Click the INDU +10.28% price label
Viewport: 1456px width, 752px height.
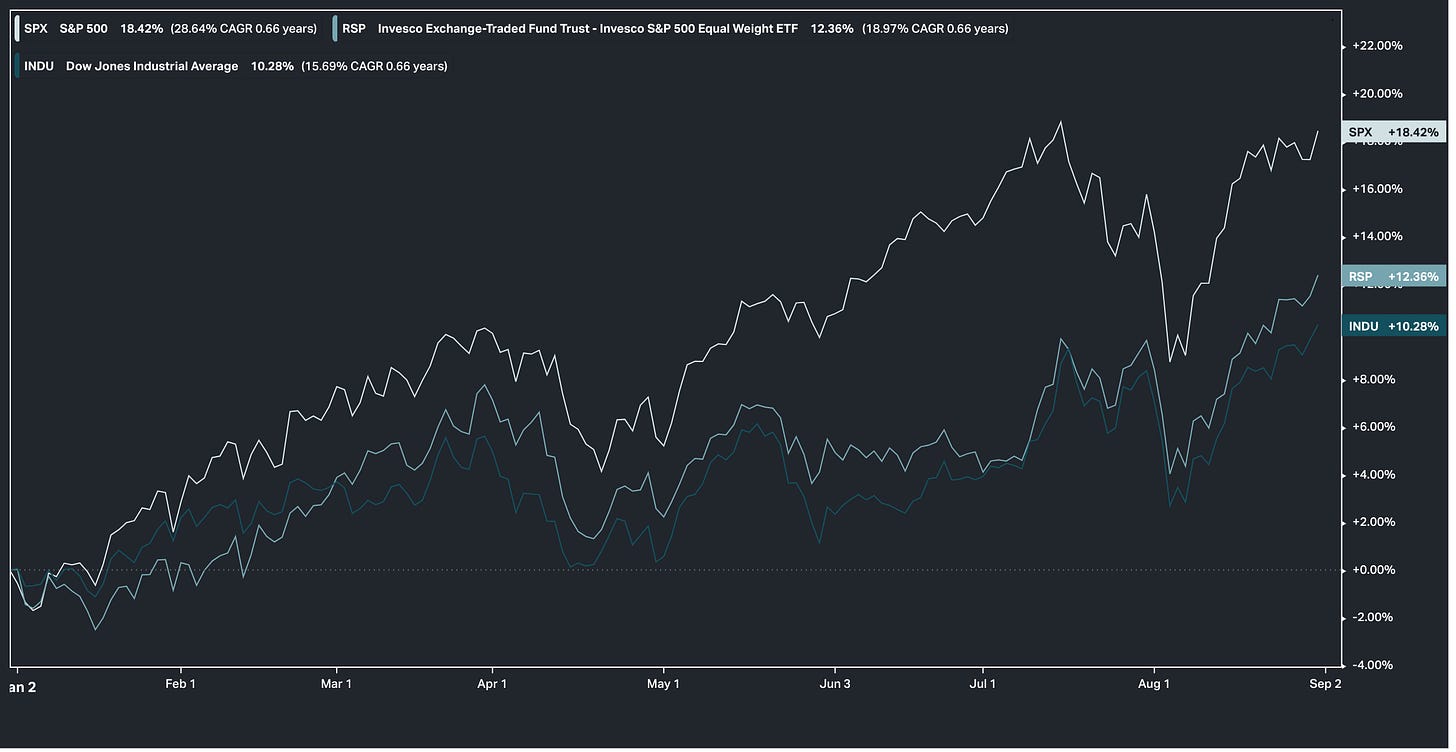click(x=1393, y=327)
